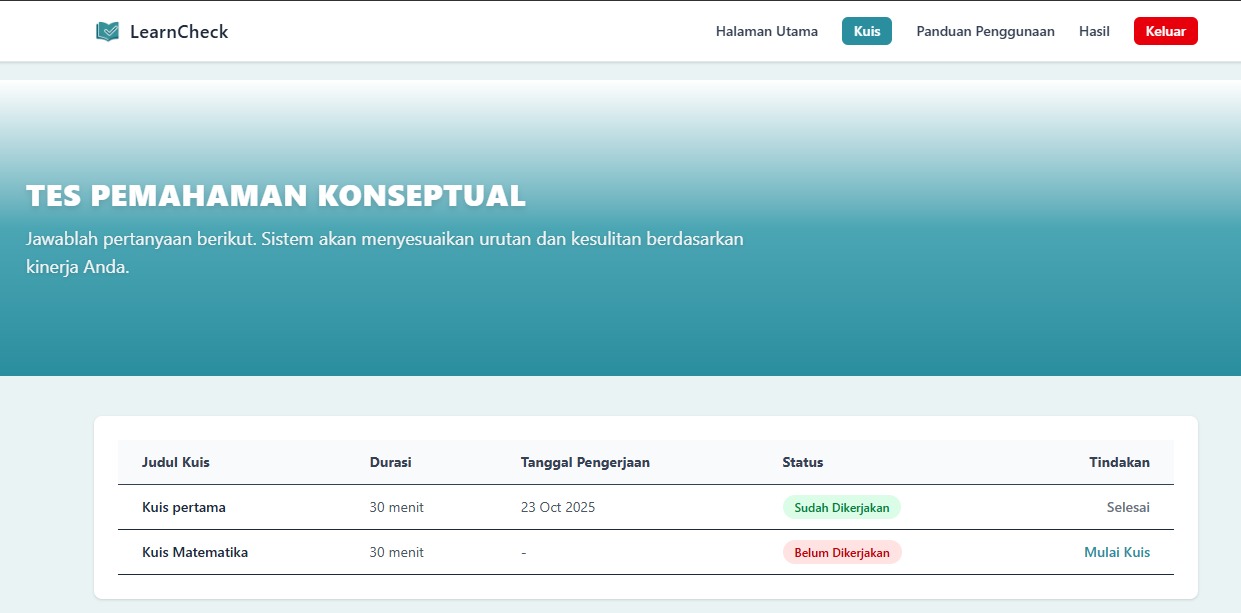Click the Belum Dikerjakan status badge
Viewport: 1241px width, 613px height.
(x=842, y=552)
